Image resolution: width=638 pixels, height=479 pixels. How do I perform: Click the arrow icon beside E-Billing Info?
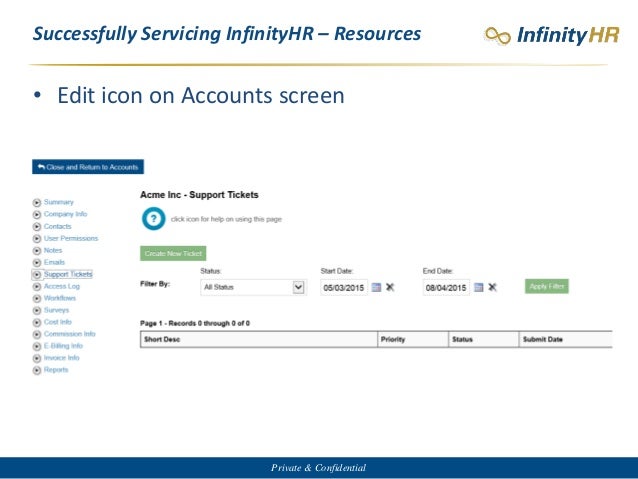click(37, 346)
